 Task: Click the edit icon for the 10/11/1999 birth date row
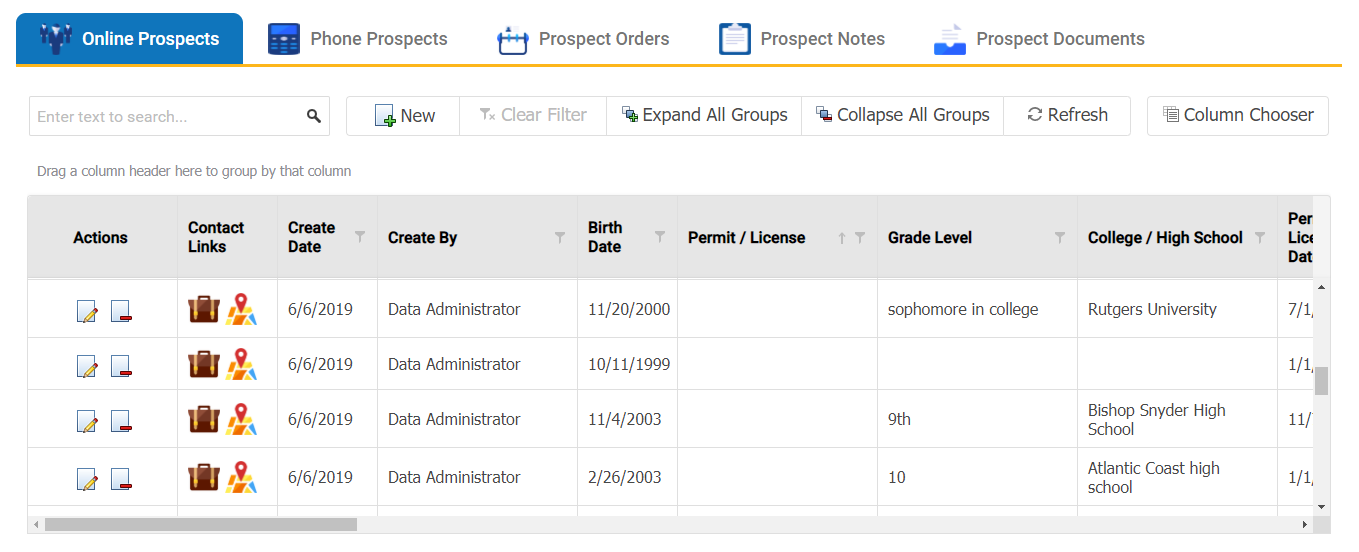coord(88,367)
